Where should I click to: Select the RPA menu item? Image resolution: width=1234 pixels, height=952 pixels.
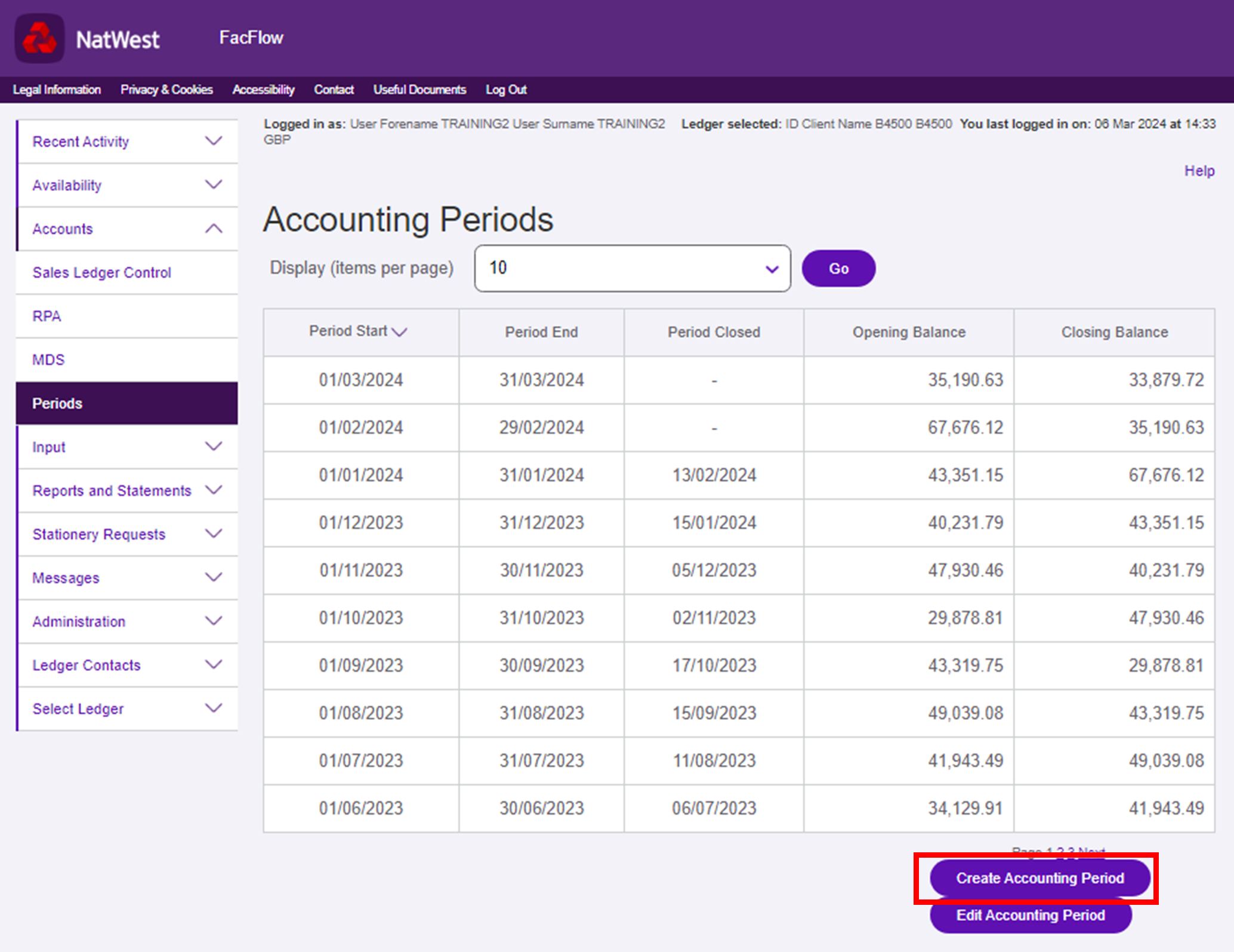click(x=47, y=316)
